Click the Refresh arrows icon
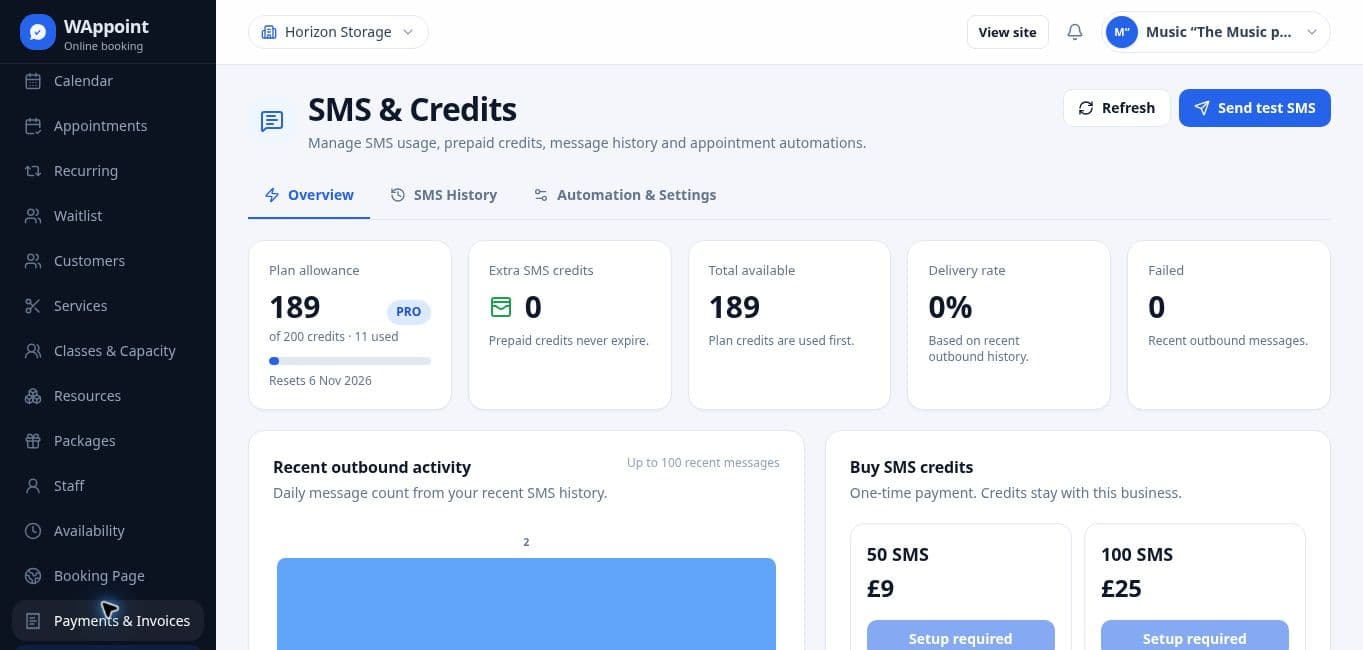 1086,108
